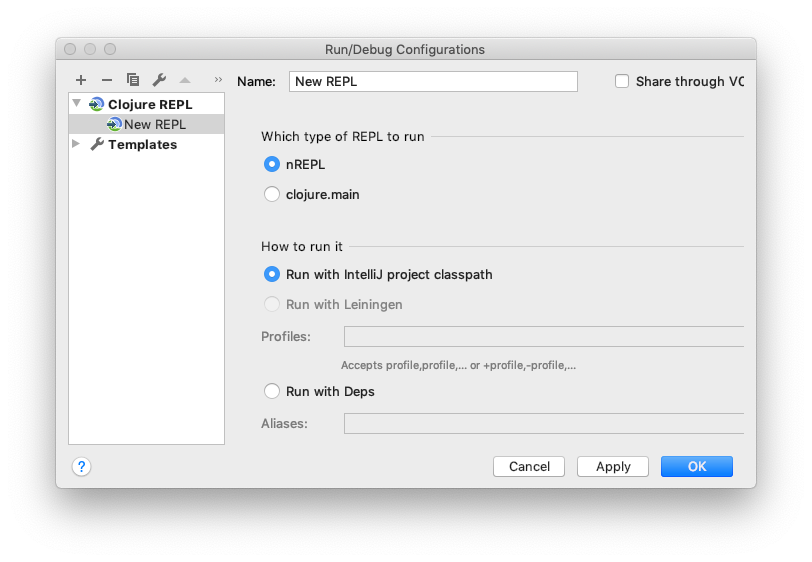
Task: Click 'How to run it' heading
Action: pyautogui.click(x=301, y=247)
